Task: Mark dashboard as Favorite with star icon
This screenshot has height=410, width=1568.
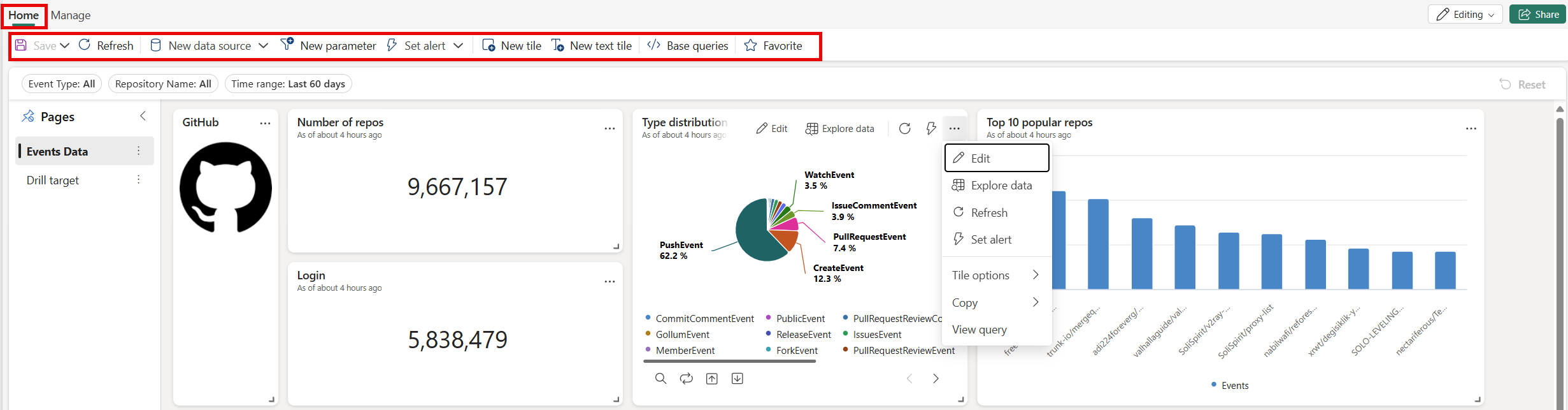Action: pos(751,45)
